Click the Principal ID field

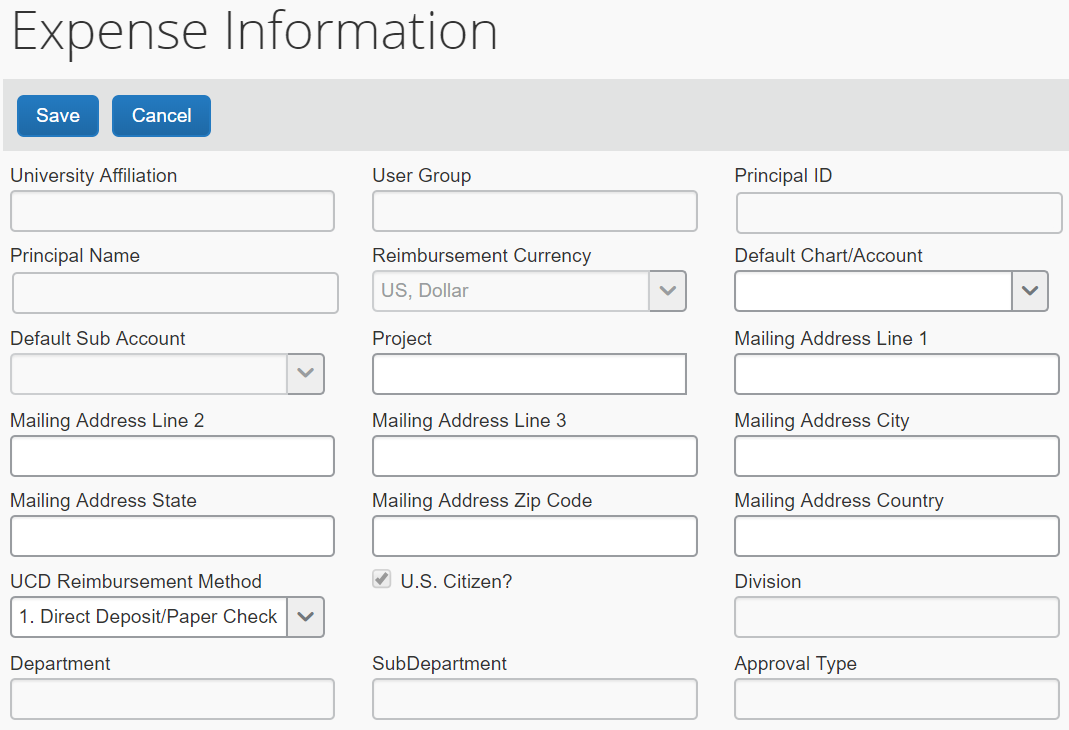click(x=899, y=213)
